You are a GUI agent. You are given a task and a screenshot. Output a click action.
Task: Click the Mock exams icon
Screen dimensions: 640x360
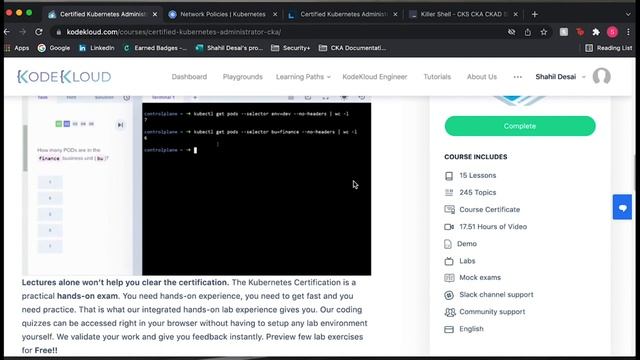(449, 278)
